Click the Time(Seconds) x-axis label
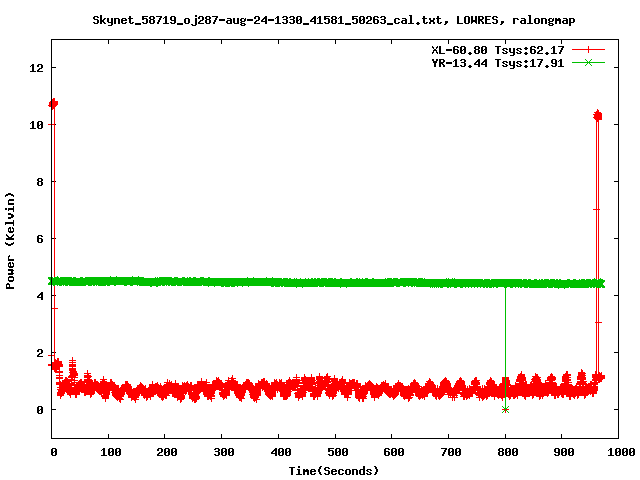This screenshot has height=480, width=640. point(333,471)
